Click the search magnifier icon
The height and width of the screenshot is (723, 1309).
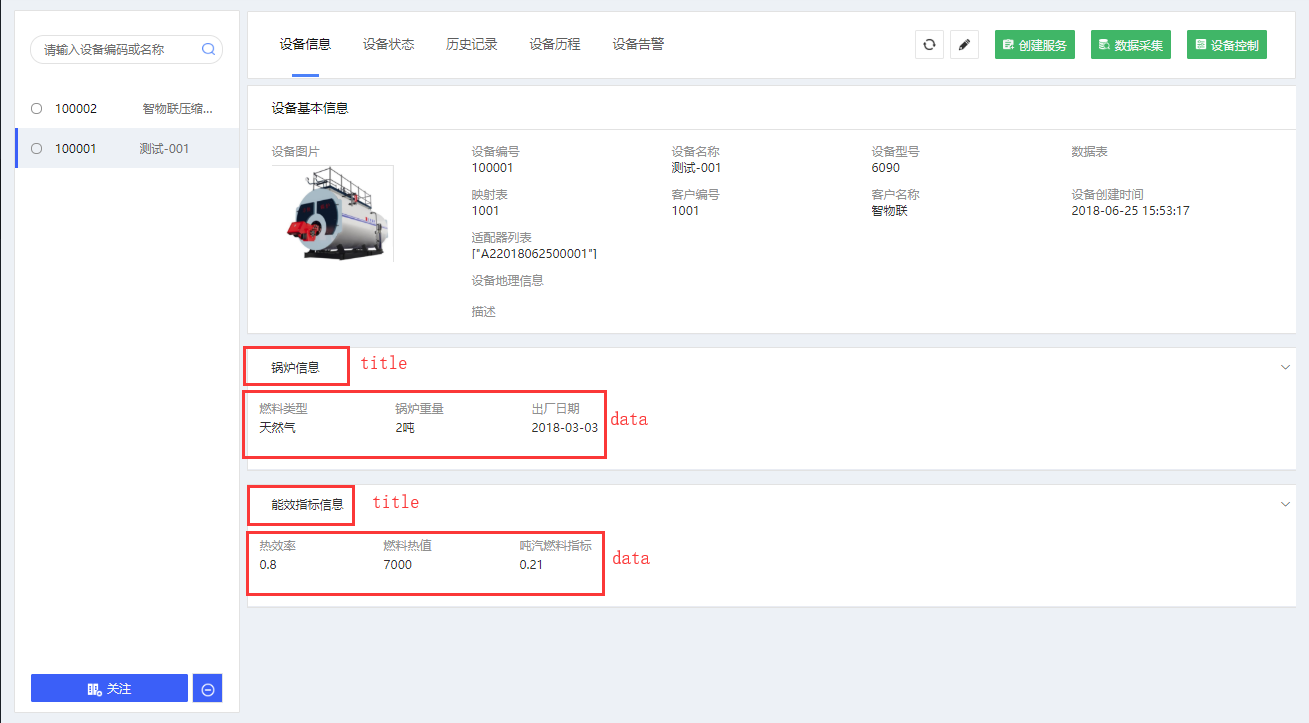coord(208,49)
